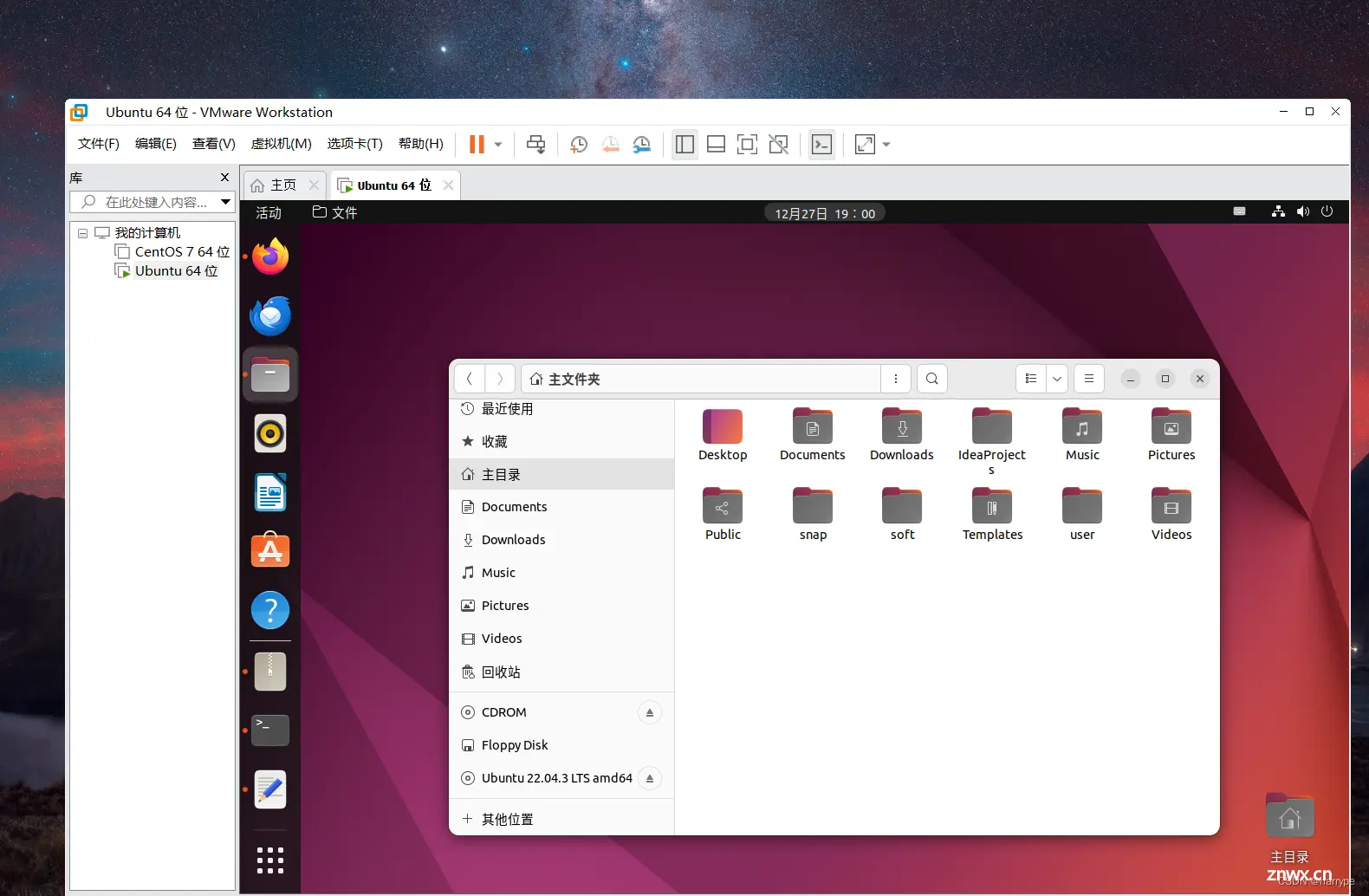Show applications grid in dock
This screenshot has width=1369, height=896.
point(270,860)
